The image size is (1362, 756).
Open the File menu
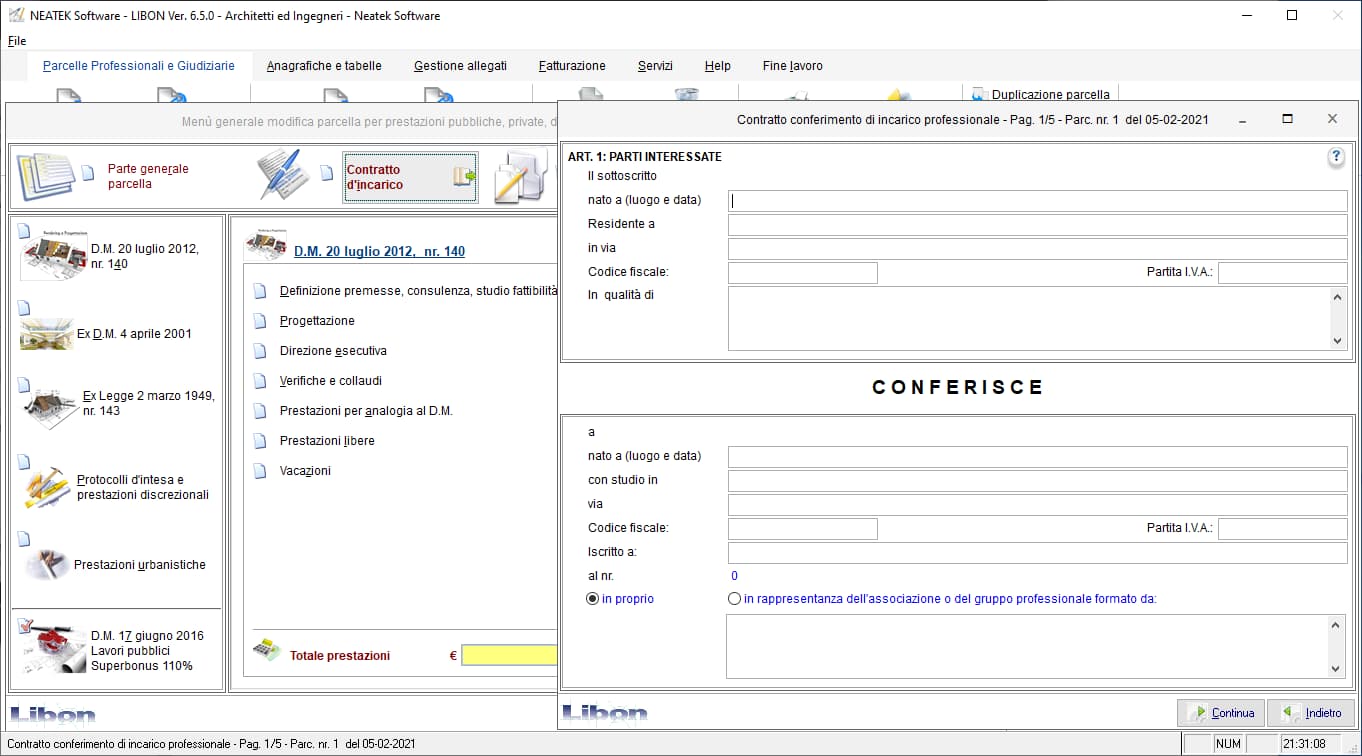17,41
